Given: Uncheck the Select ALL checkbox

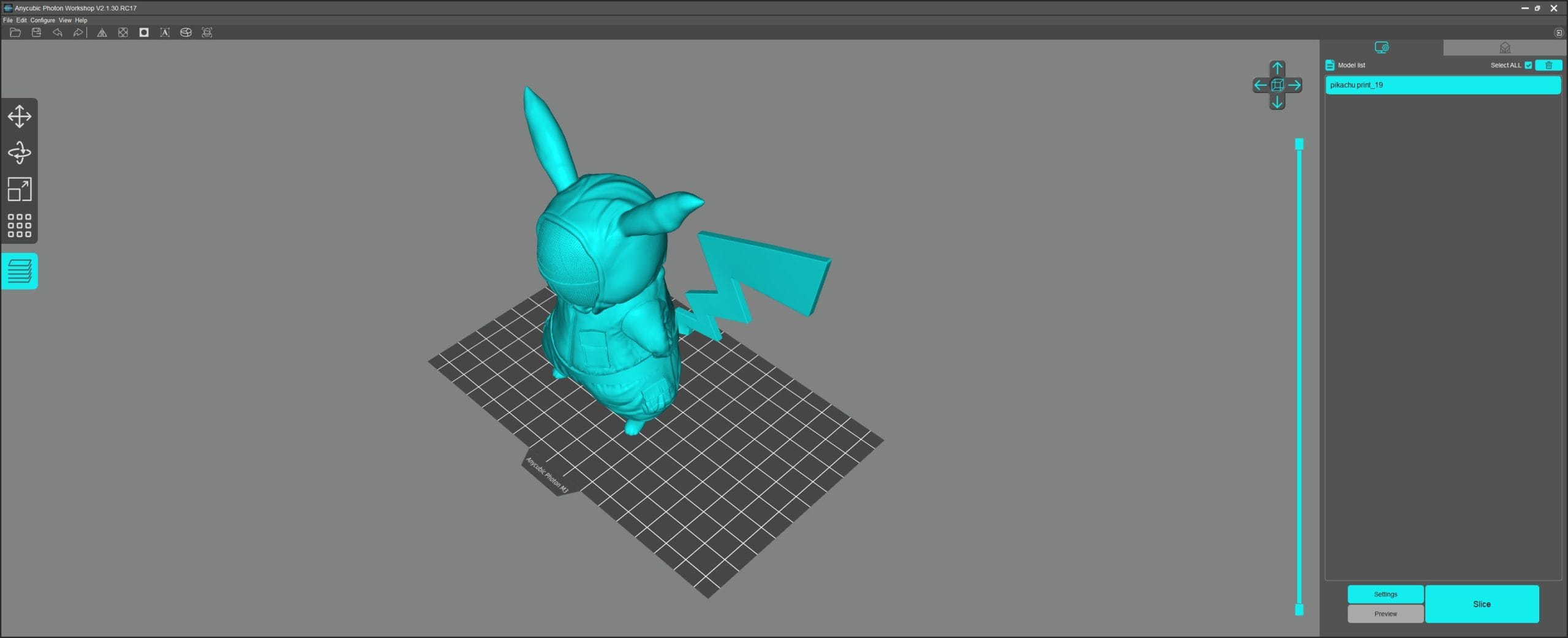Looking at the screenshot, I should click(x=1528, y=65).
